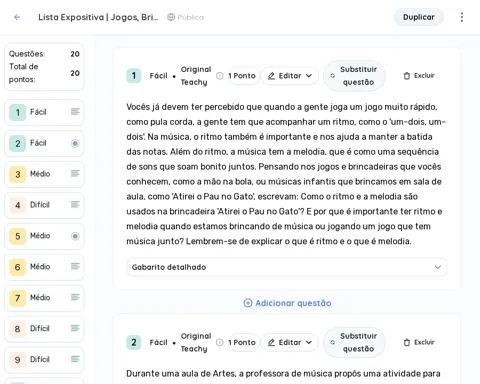
Task: Go back using the arrow icon
Action: 17,17
